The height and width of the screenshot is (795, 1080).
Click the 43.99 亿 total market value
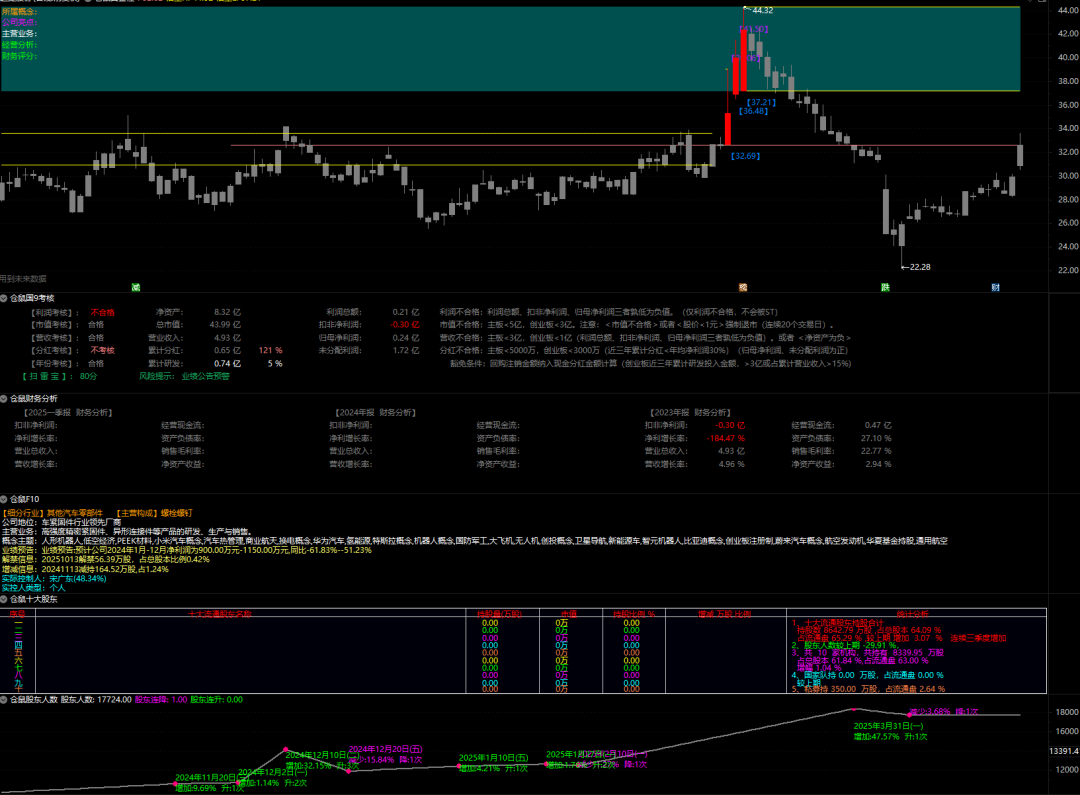pyautogui.click(x=225, y=325)
